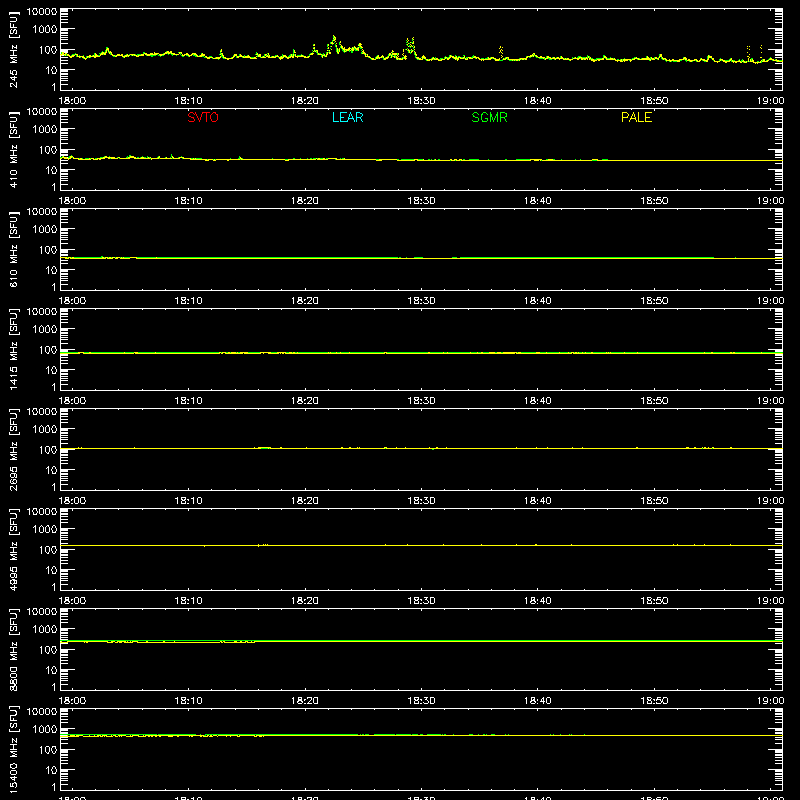Click the 10000 tick label on the 245 MHz axis
The width and height of the screenshot is (800, 800).
pyautogui.click(x=42, y=12)
